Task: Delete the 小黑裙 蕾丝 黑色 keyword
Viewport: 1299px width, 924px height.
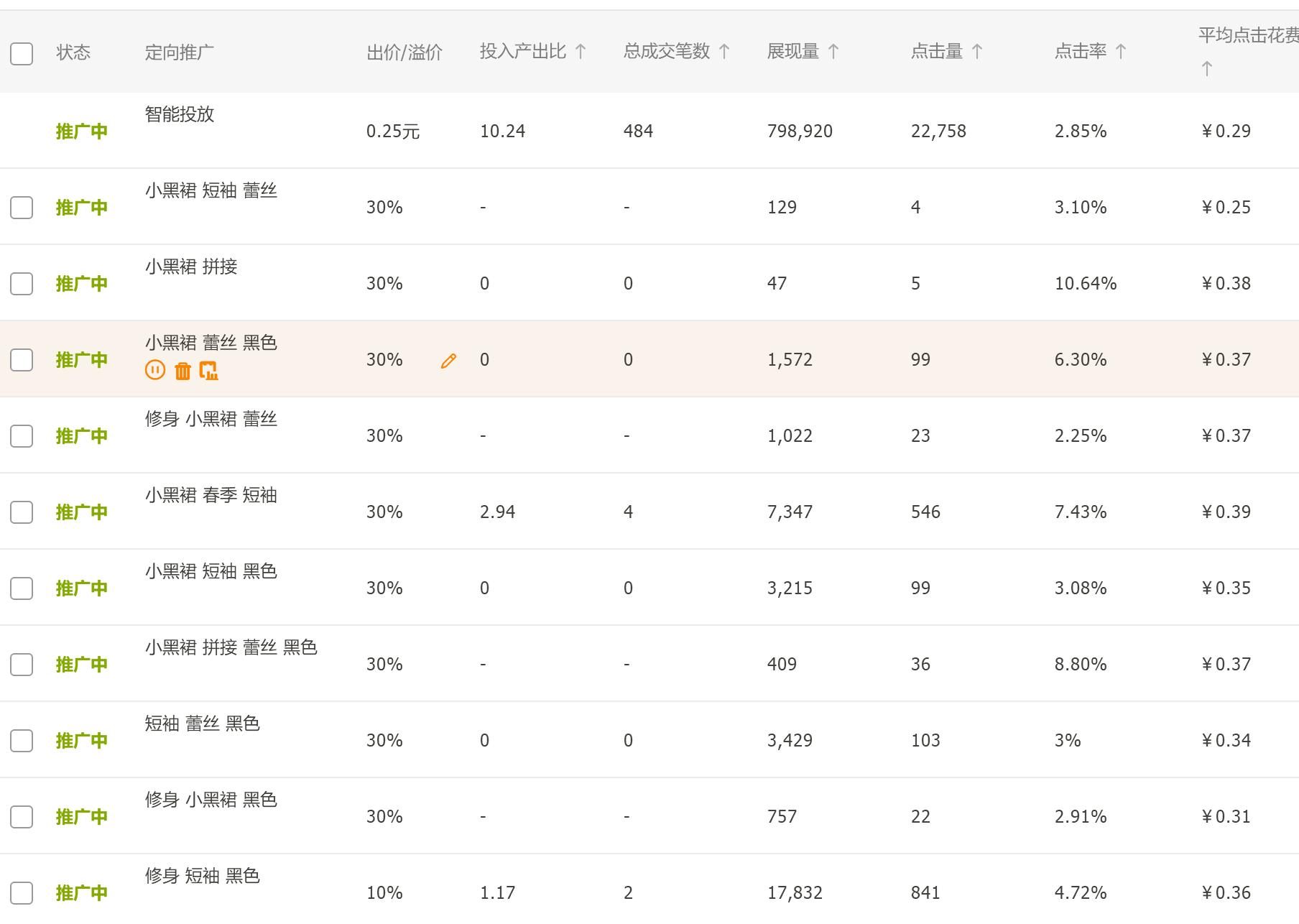Action: (182, 371)
